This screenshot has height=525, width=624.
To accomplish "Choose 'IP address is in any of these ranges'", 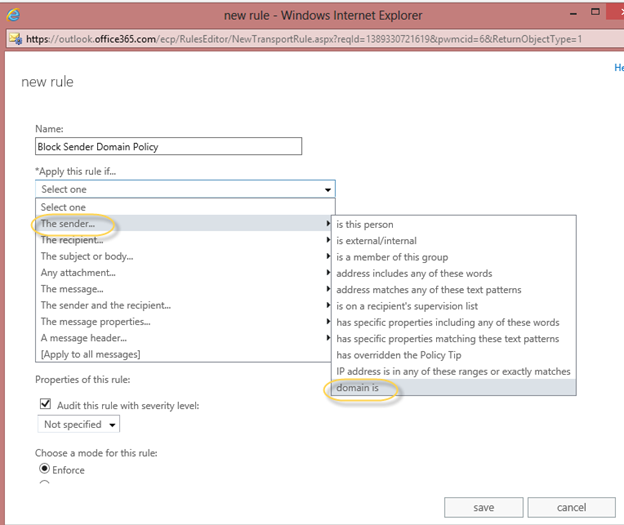I will pos(454,371).
